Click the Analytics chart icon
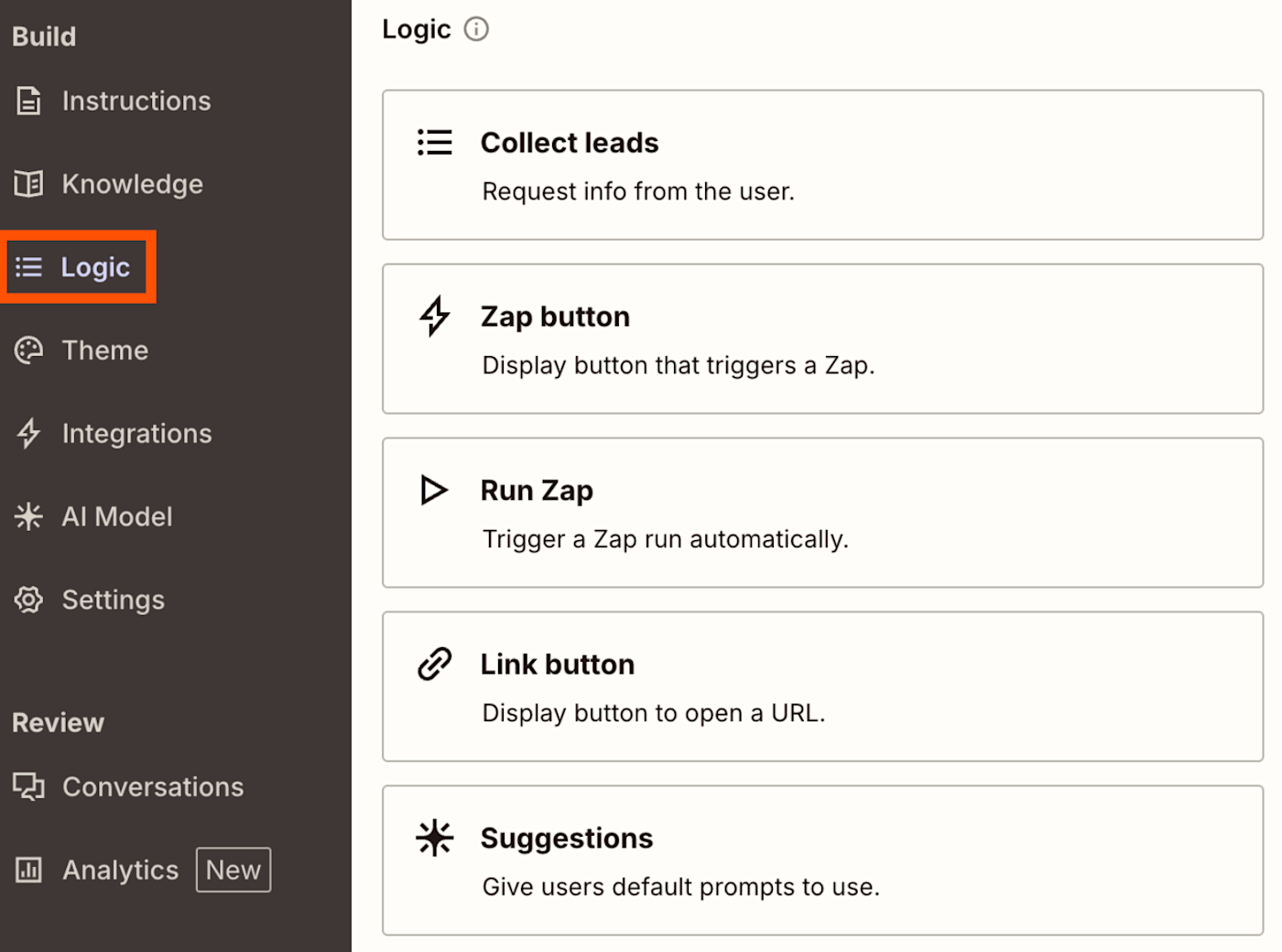The width and height of the screenshot is (1282, 952). tap(28, 870)
